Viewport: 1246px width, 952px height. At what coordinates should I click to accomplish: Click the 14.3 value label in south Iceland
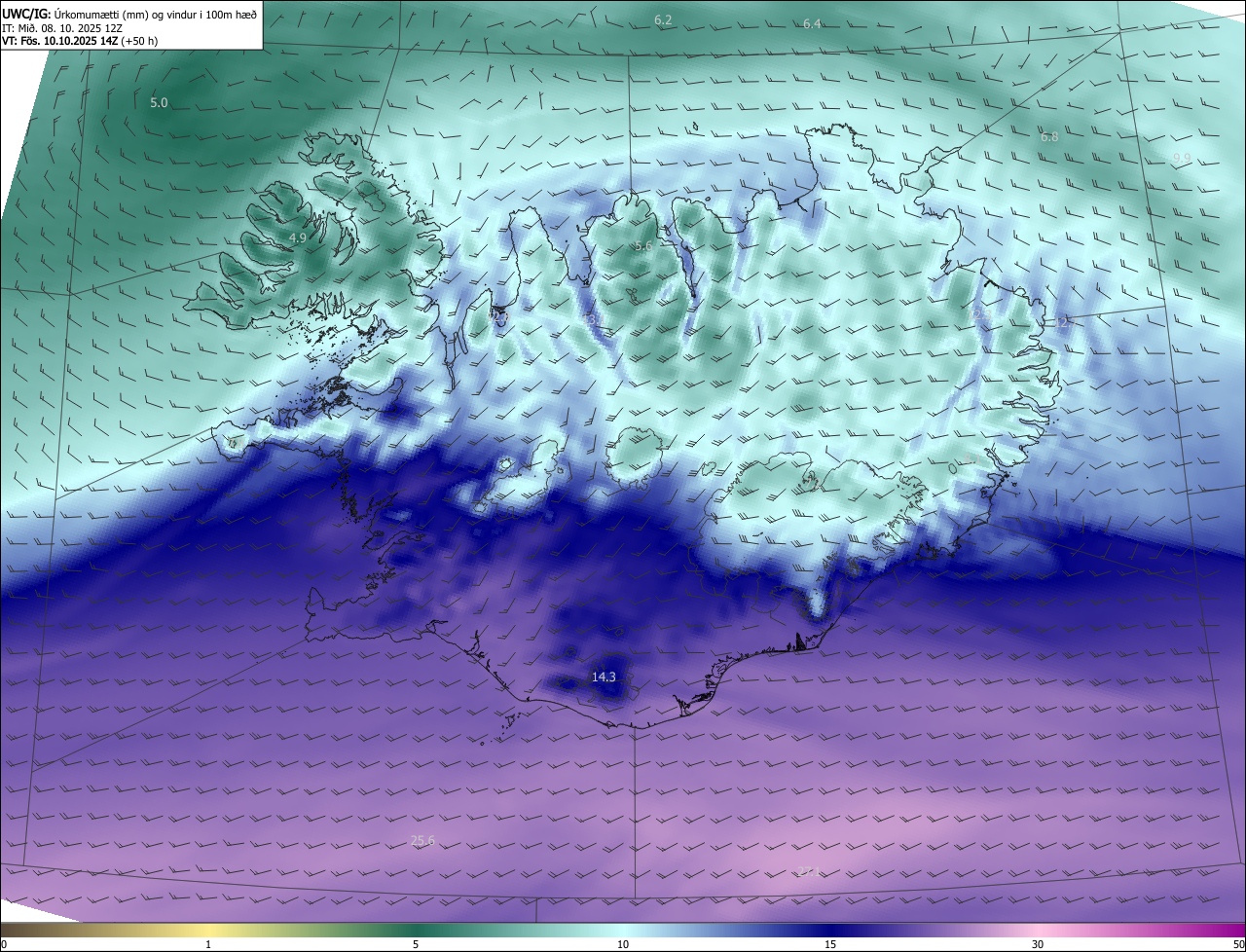pos(604,677)
